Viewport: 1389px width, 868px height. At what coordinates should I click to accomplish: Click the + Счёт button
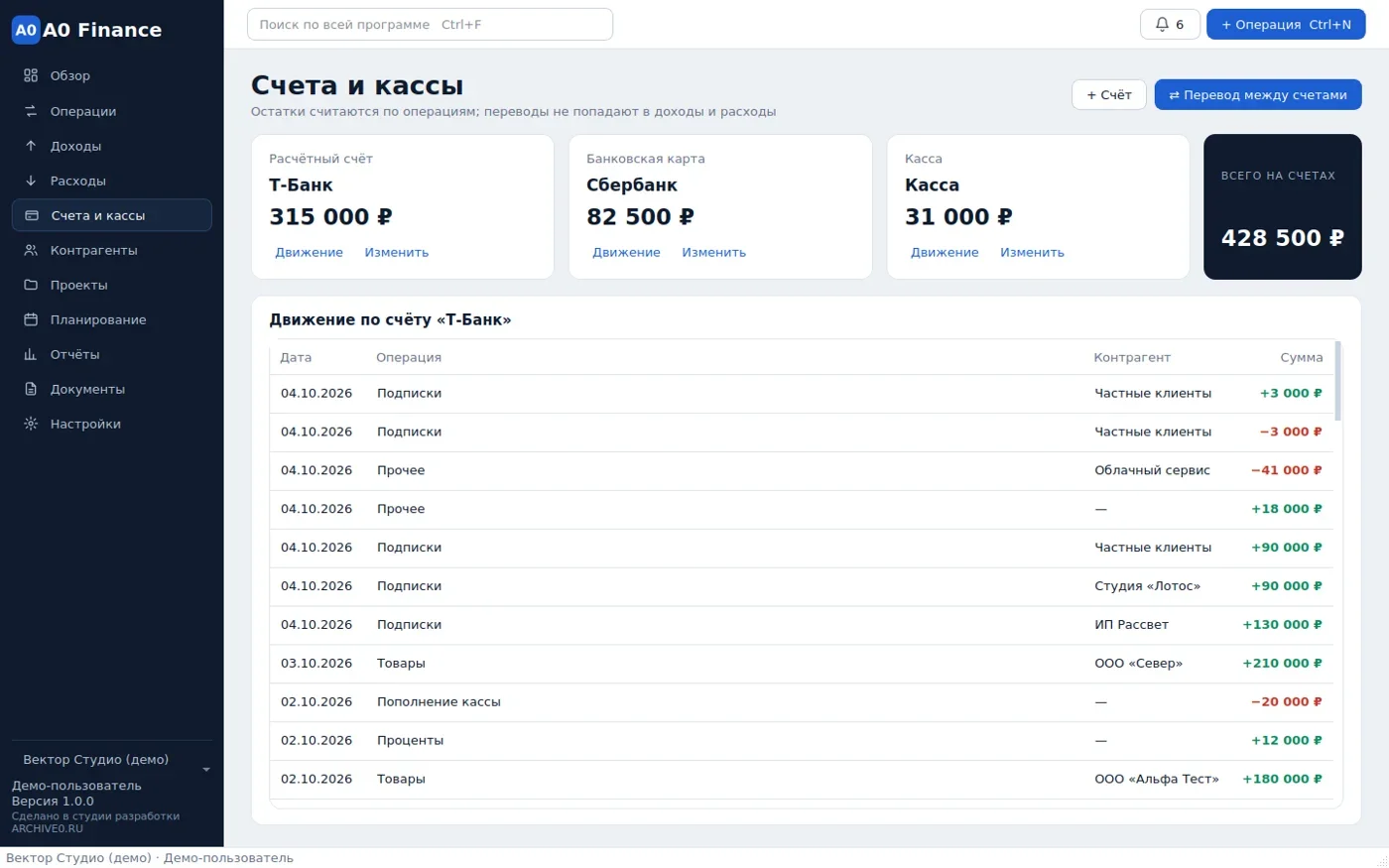pos(1109,95)
